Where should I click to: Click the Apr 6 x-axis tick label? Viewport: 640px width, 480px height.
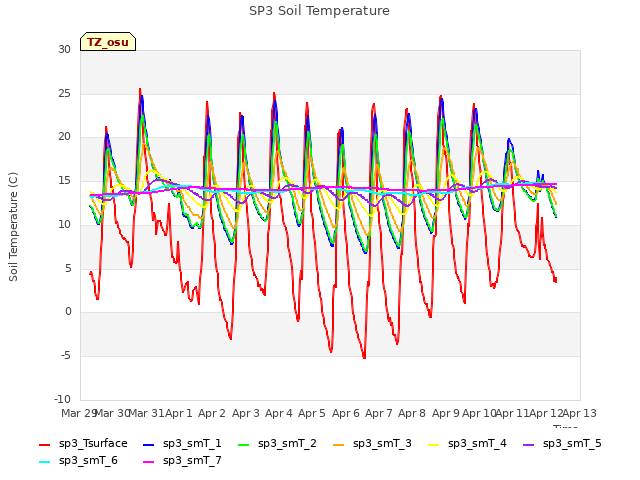(x=346, y=413)
